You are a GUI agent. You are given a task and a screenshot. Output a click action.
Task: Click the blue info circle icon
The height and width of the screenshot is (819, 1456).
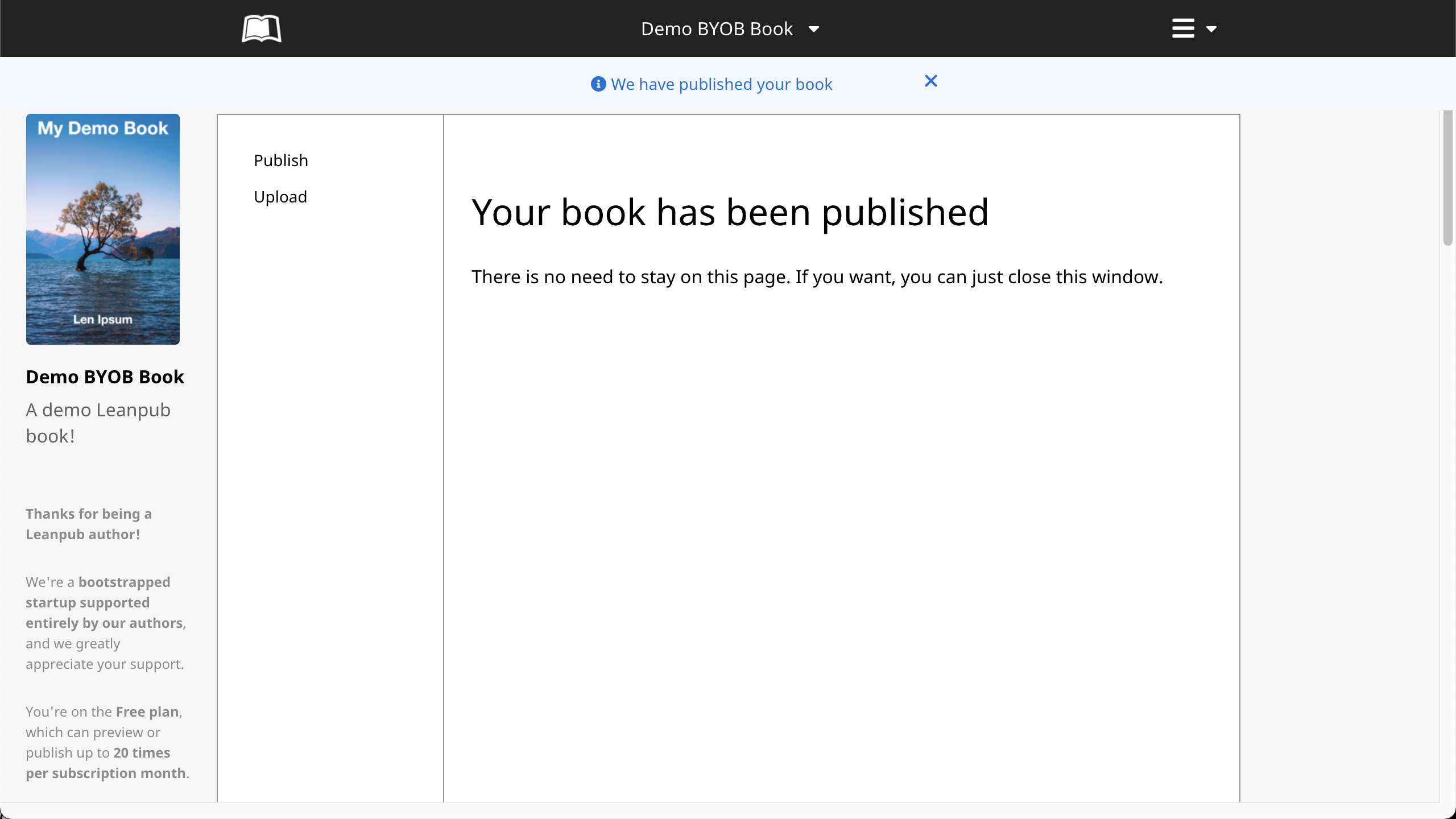tap(598, 84)
